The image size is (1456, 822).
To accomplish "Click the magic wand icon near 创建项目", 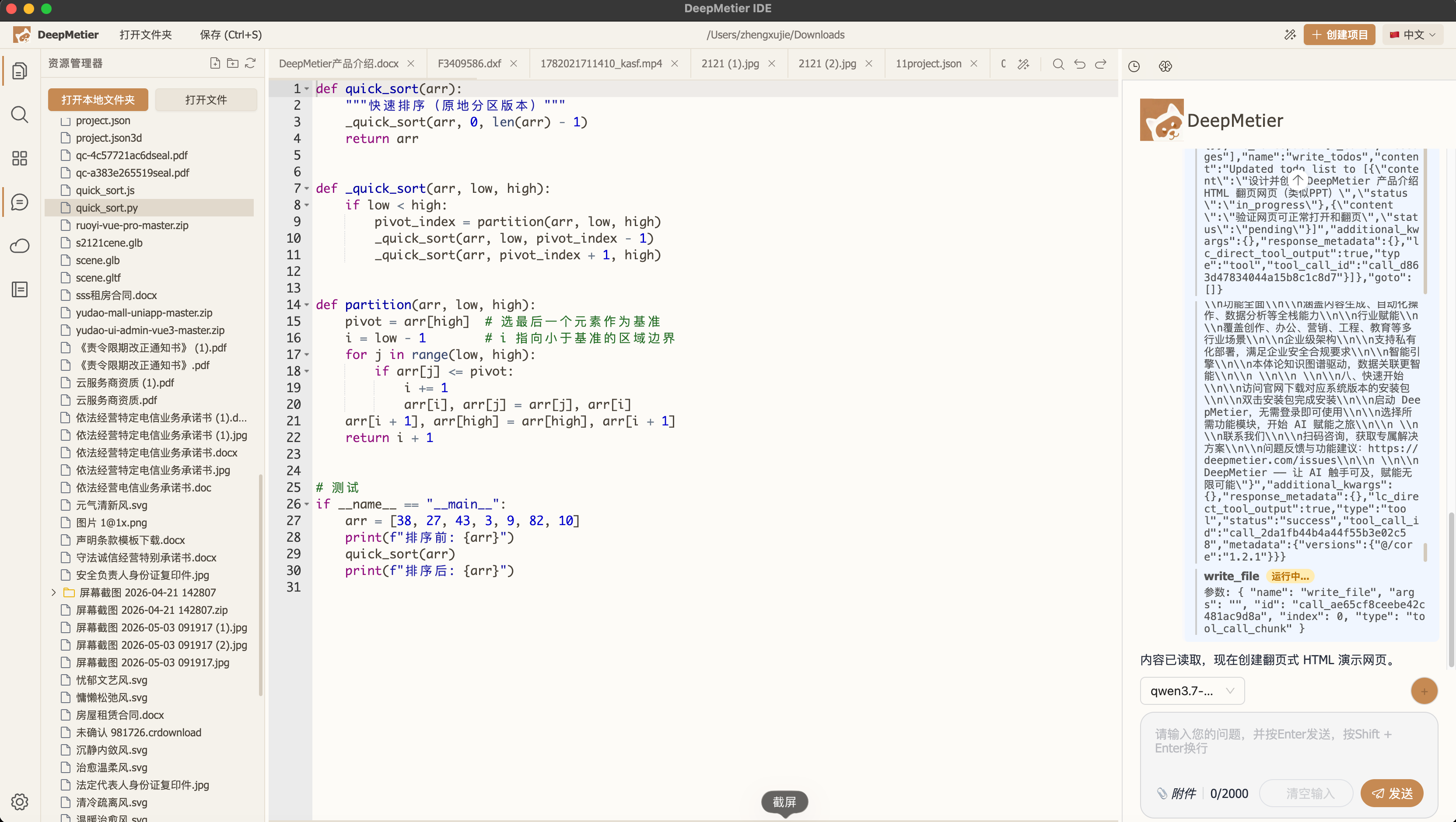I will pyautogui.click(x=1290, y=35).
